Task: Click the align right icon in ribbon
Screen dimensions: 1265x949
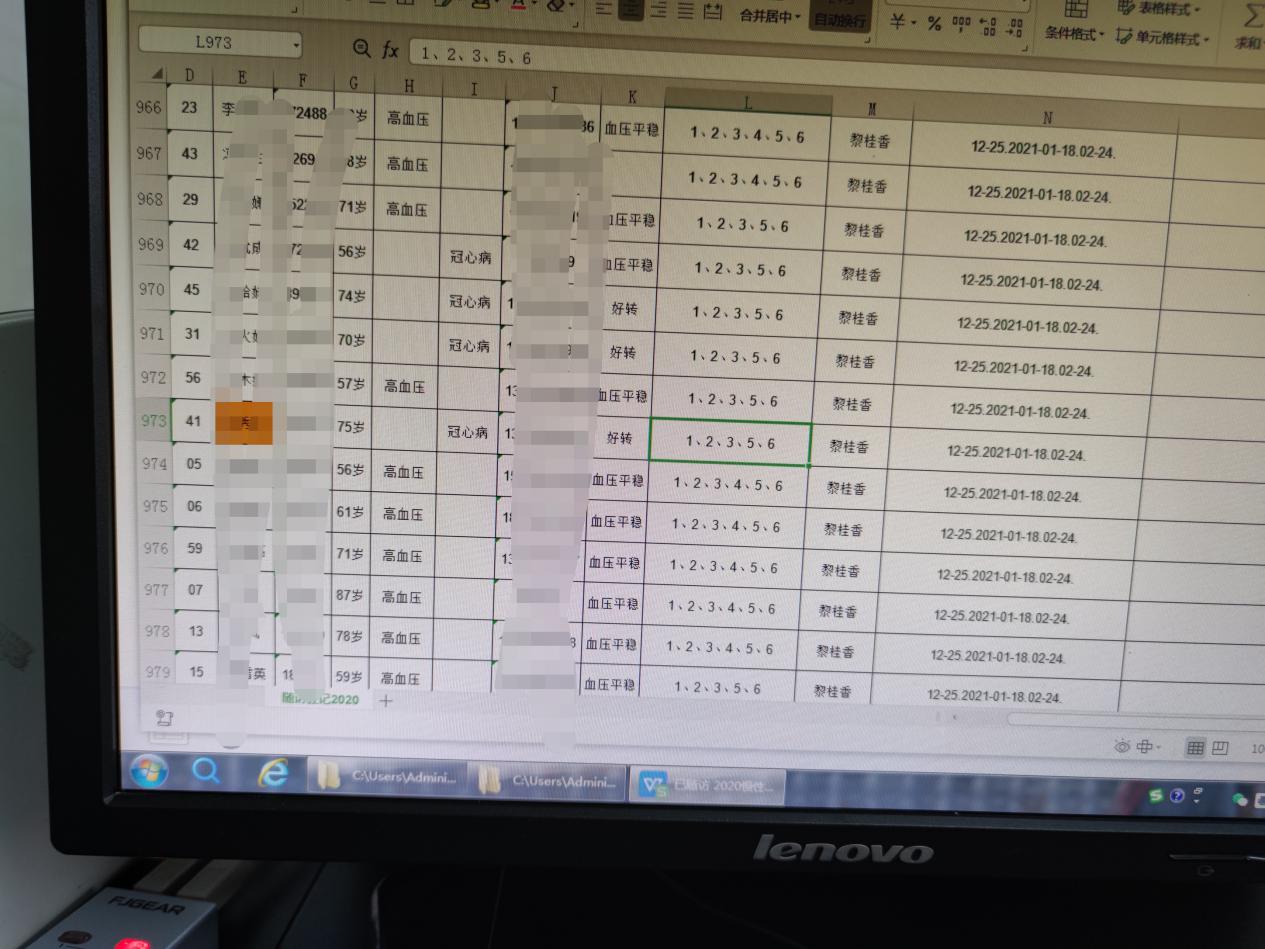Action: (x=658, y=10)
